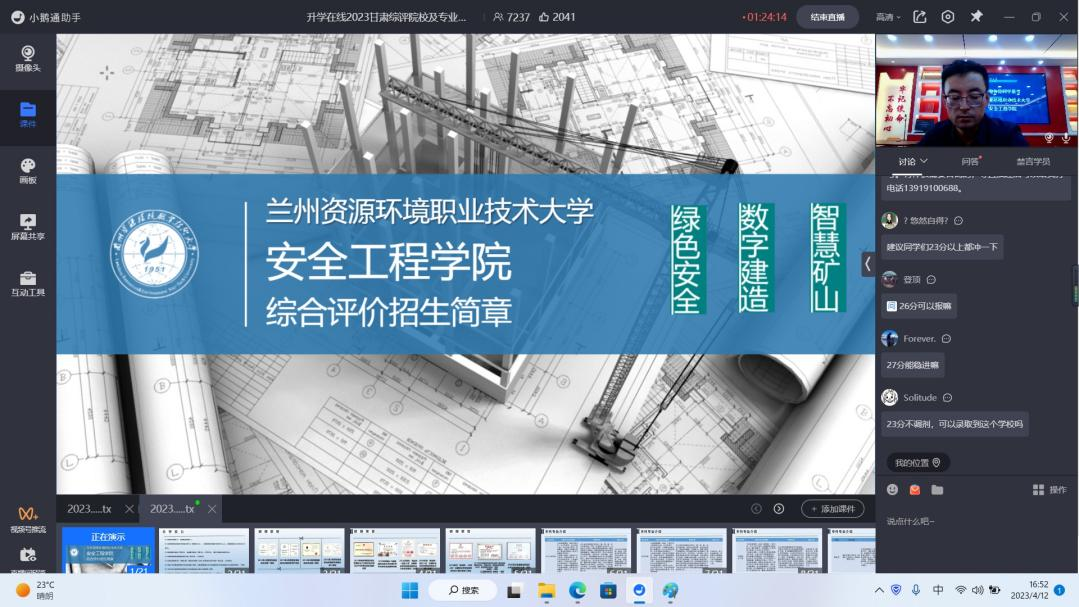Select the second slide thumbnail

coord(204,550)
